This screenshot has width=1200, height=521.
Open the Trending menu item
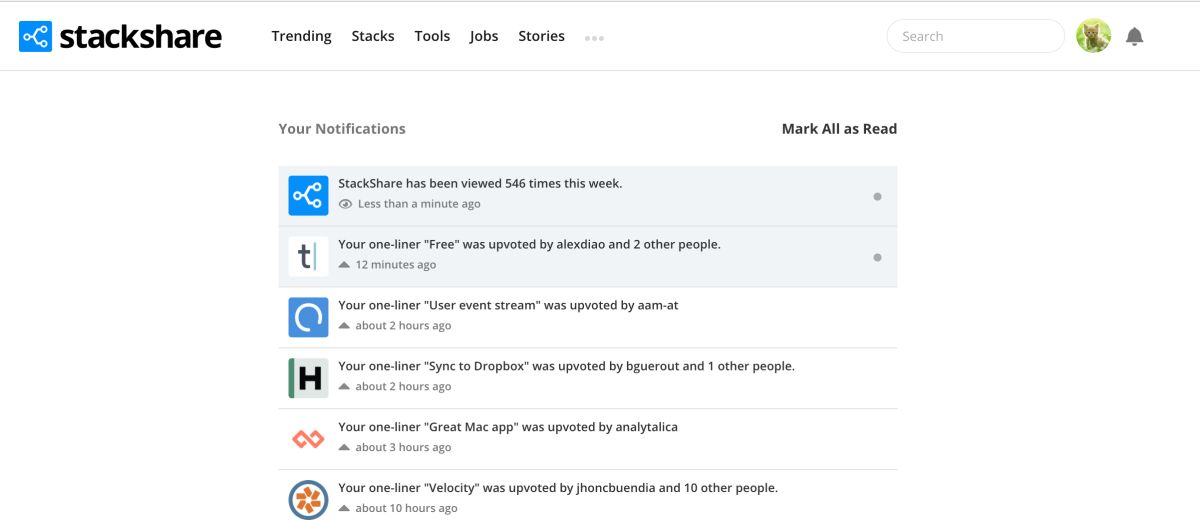pos(301,36)
